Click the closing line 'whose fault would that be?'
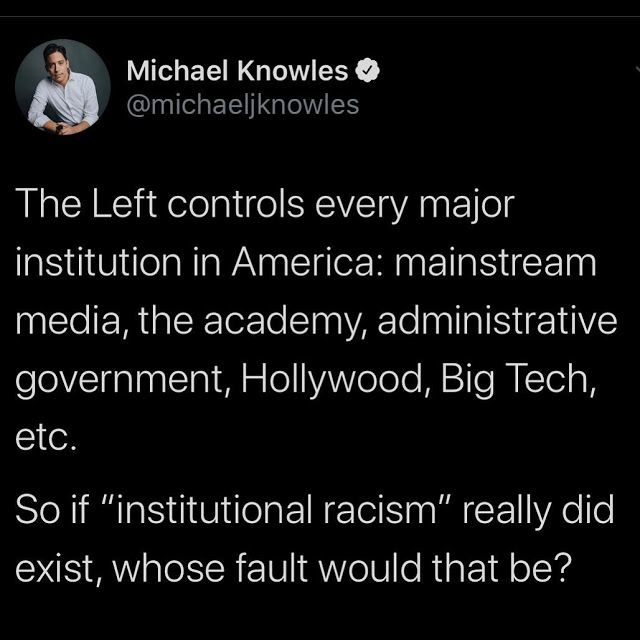This screenshot has width=640, height=640. [x=341, y=568]
